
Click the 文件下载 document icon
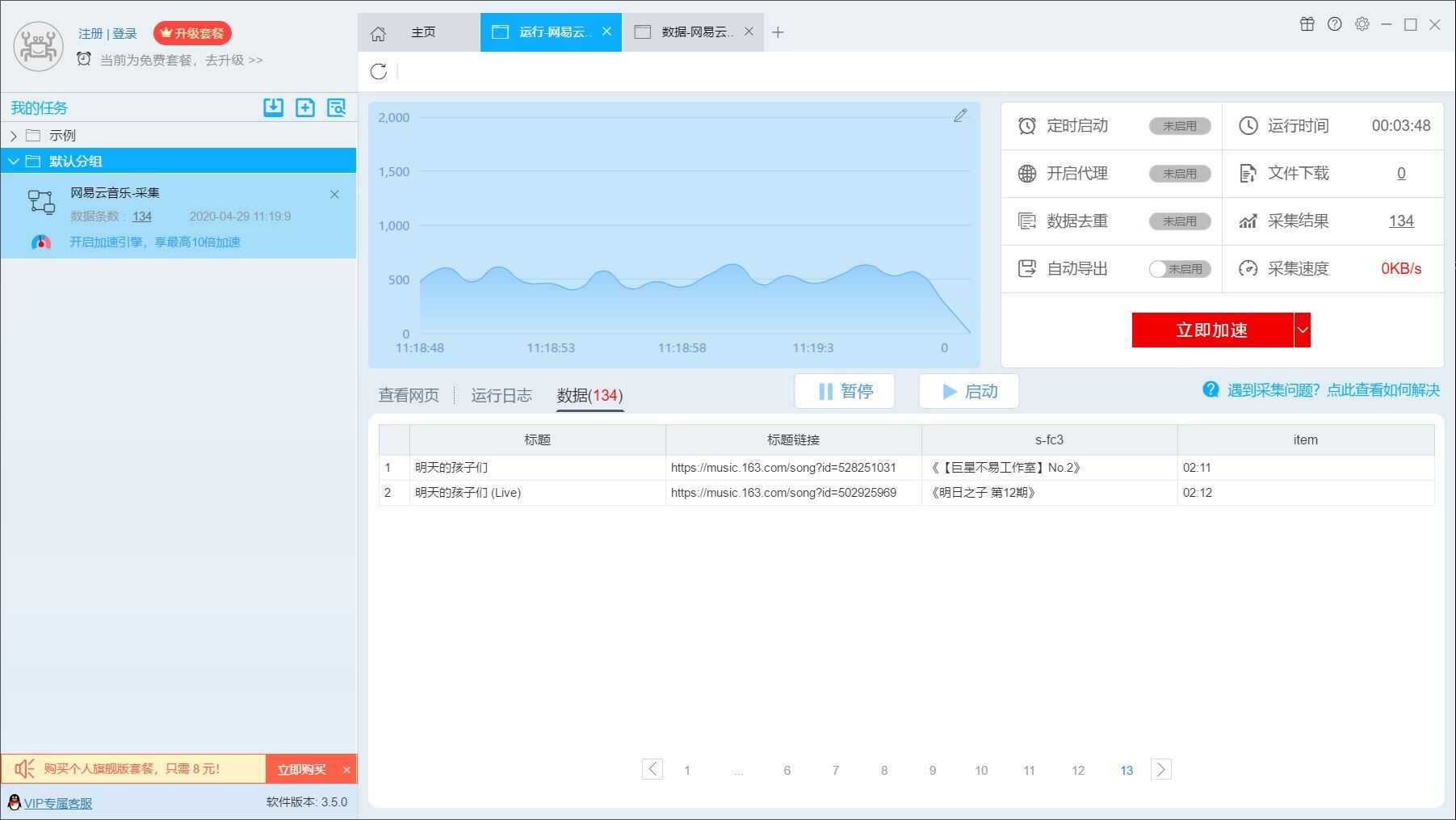point(1248,174)
